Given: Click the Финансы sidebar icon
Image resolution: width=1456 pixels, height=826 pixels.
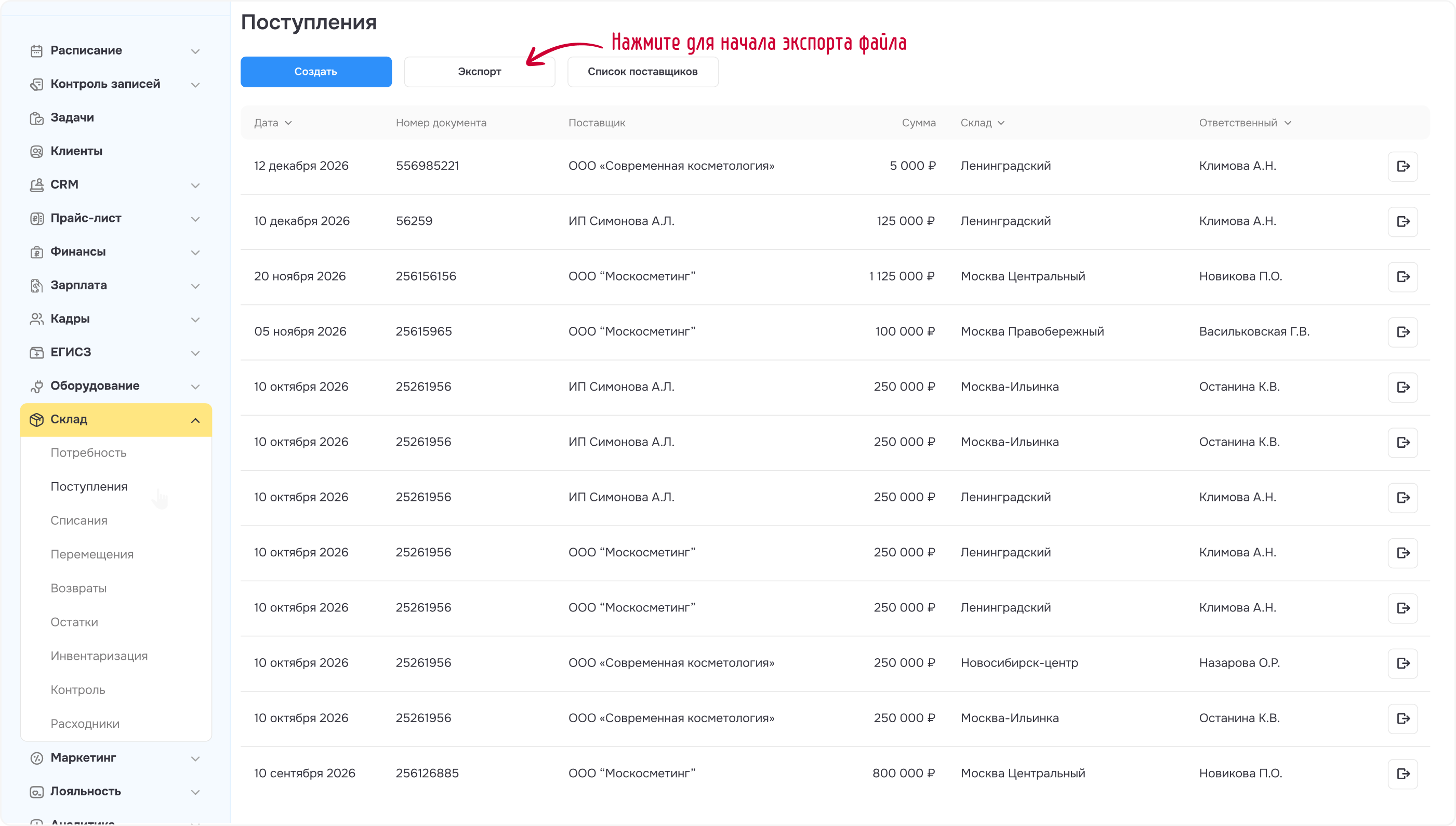Looking at the screenshot, I should (x=36, y=252).
